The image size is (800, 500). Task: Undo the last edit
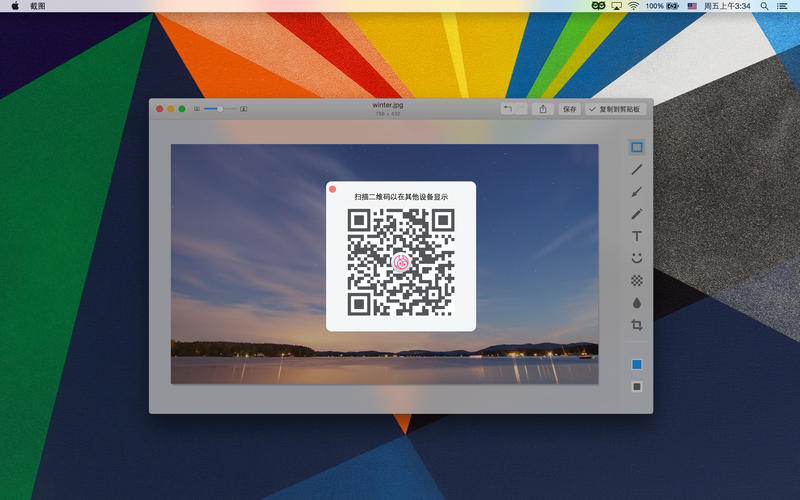(x=508, y=109)
